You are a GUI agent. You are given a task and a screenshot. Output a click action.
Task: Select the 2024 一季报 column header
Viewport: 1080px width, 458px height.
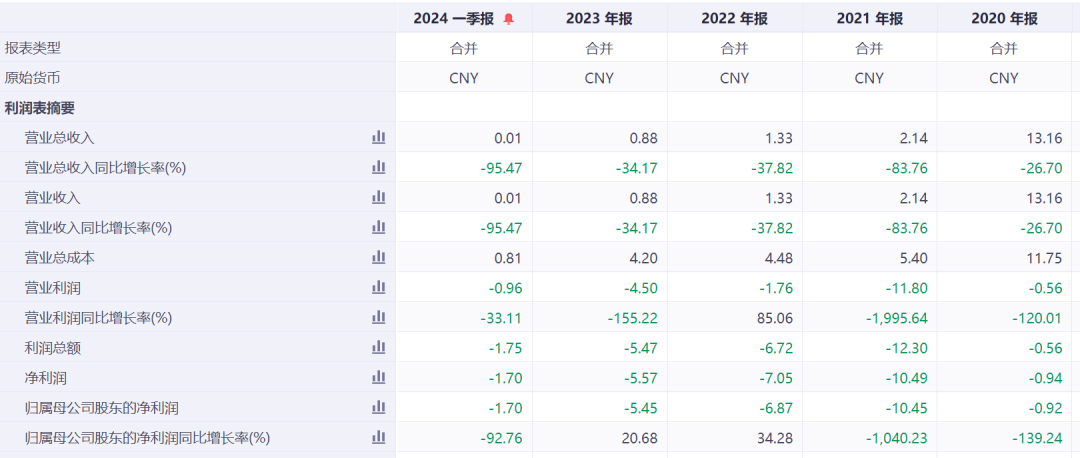(456, 18)
